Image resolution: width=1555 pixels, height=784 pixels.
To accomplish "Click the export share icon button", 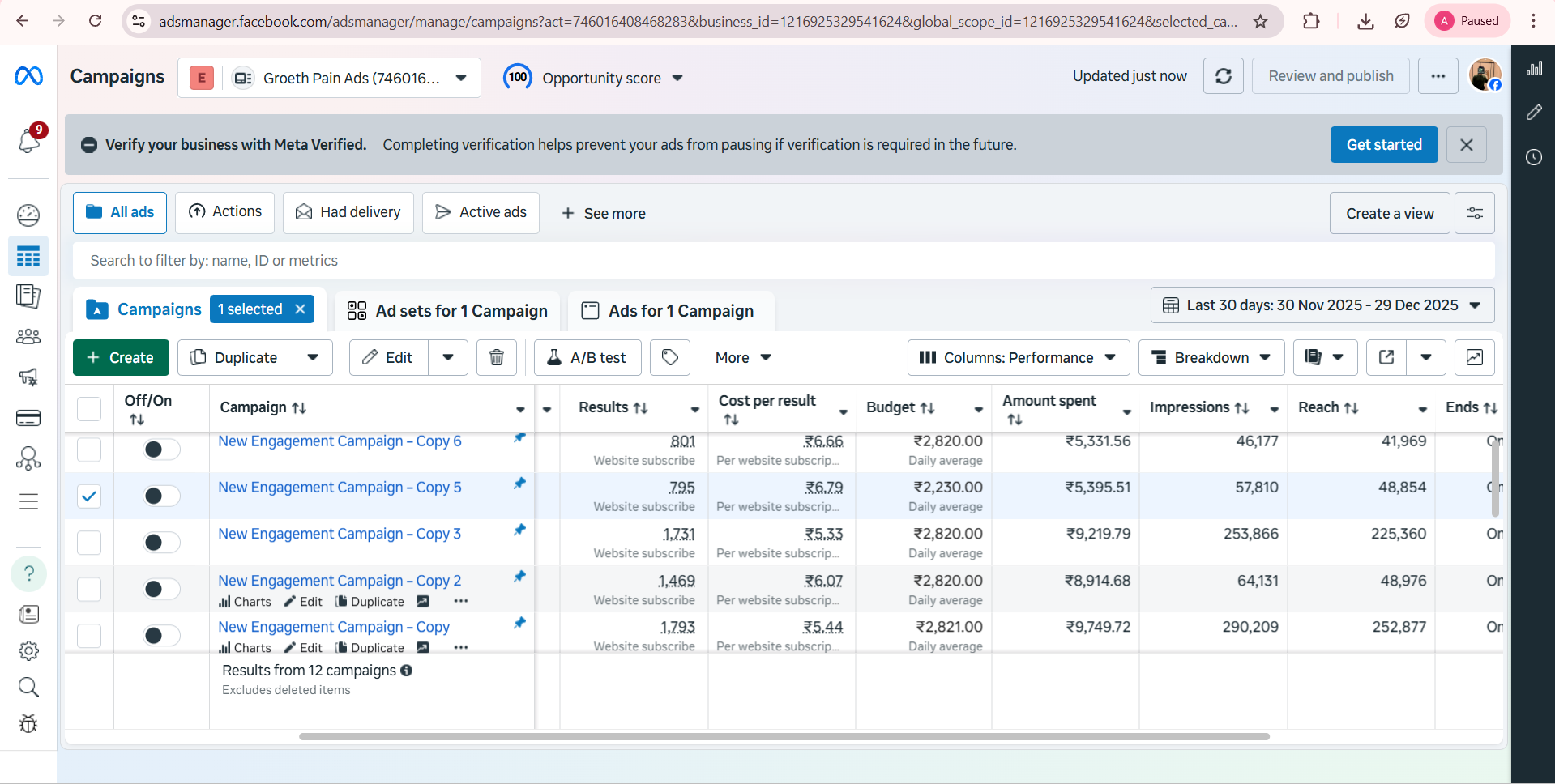I will (1386, 357).
